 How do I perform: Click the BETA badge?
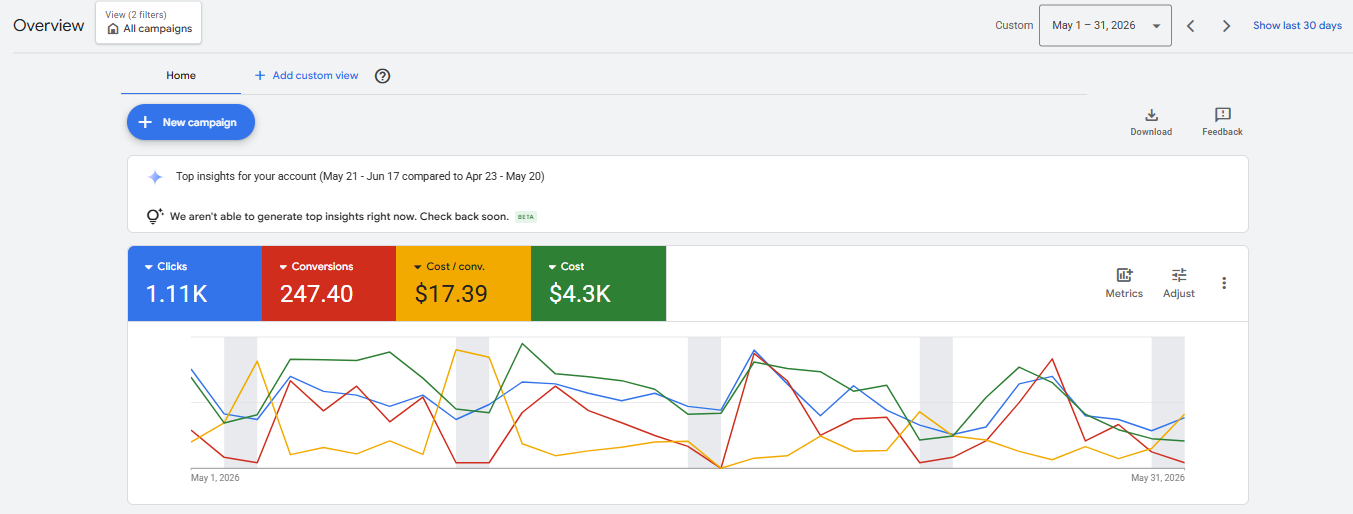click(526, 216)
